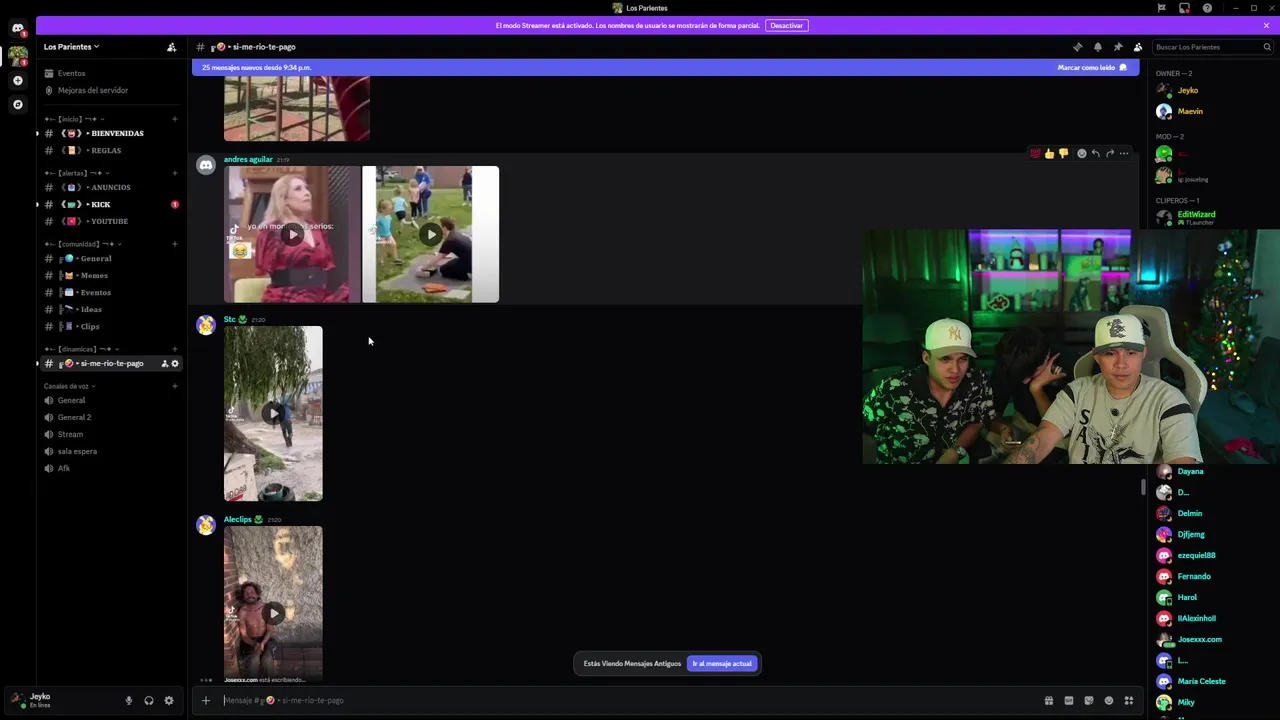Select the Los Parientes server icon
Image resolution: width=1280 pixels, height=720 pixels.
click(x=18, y=55)
